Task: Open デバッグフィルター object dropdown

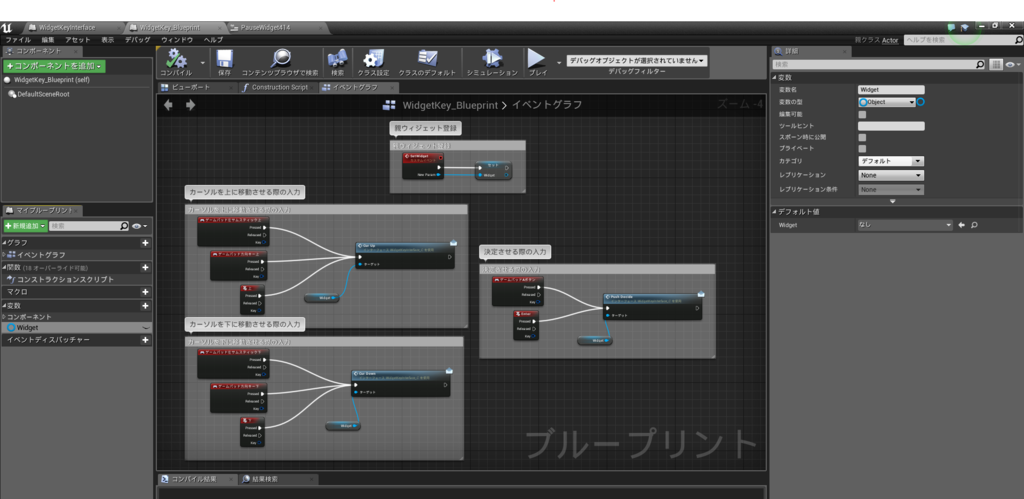Action: click(637, 60)
